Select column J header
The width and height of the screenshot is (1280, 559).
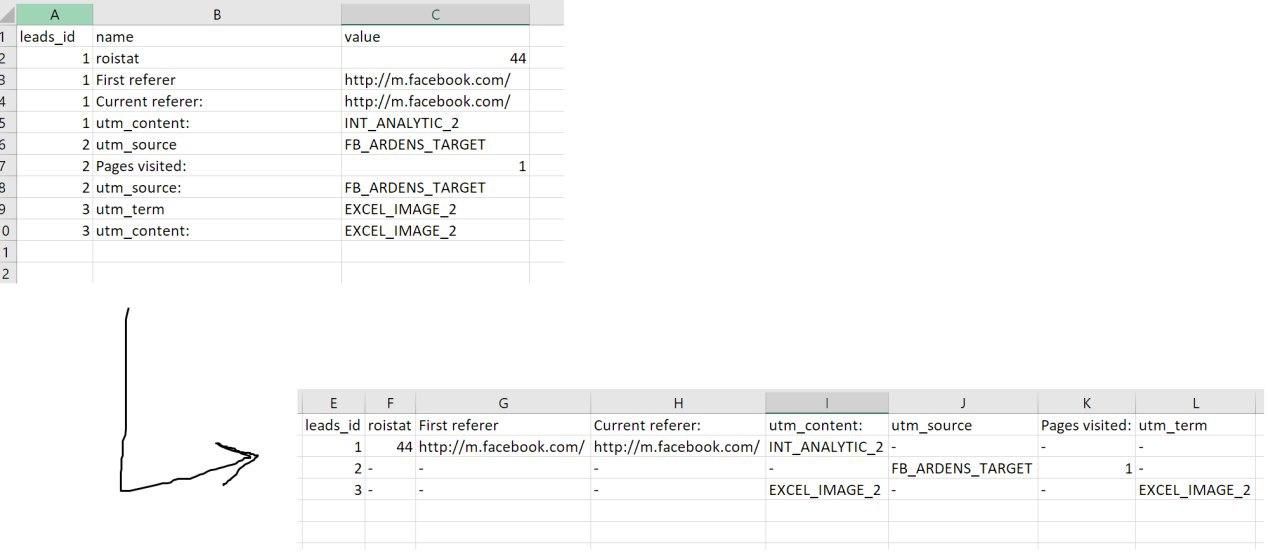click(x=963, y=402)
